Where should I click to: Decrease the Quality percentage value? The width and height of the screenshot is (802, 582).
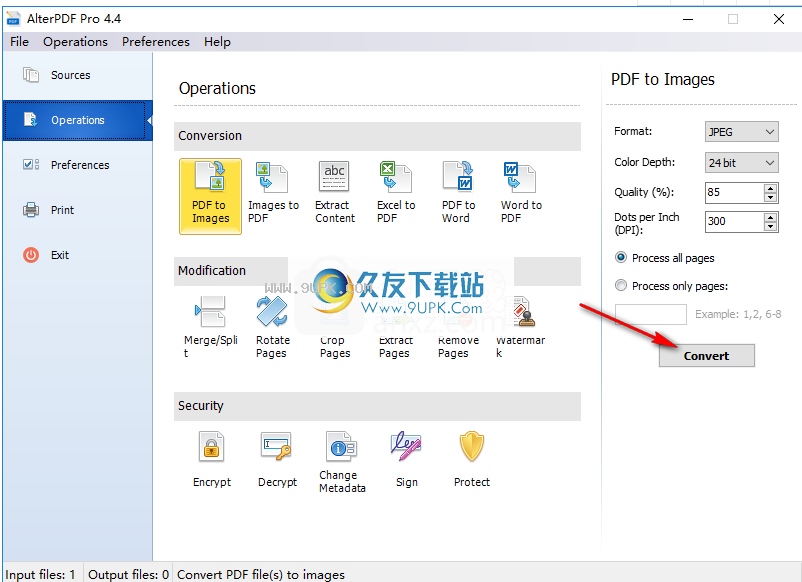click(770, 197)
